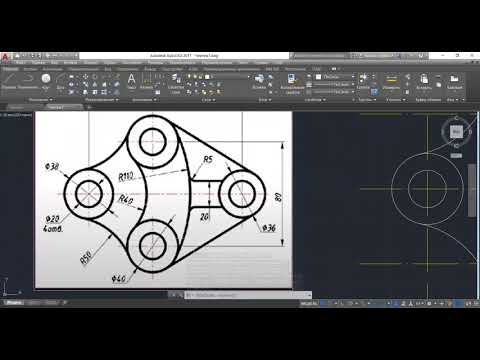Click the ViewCube top face

[x=456, y=132]
